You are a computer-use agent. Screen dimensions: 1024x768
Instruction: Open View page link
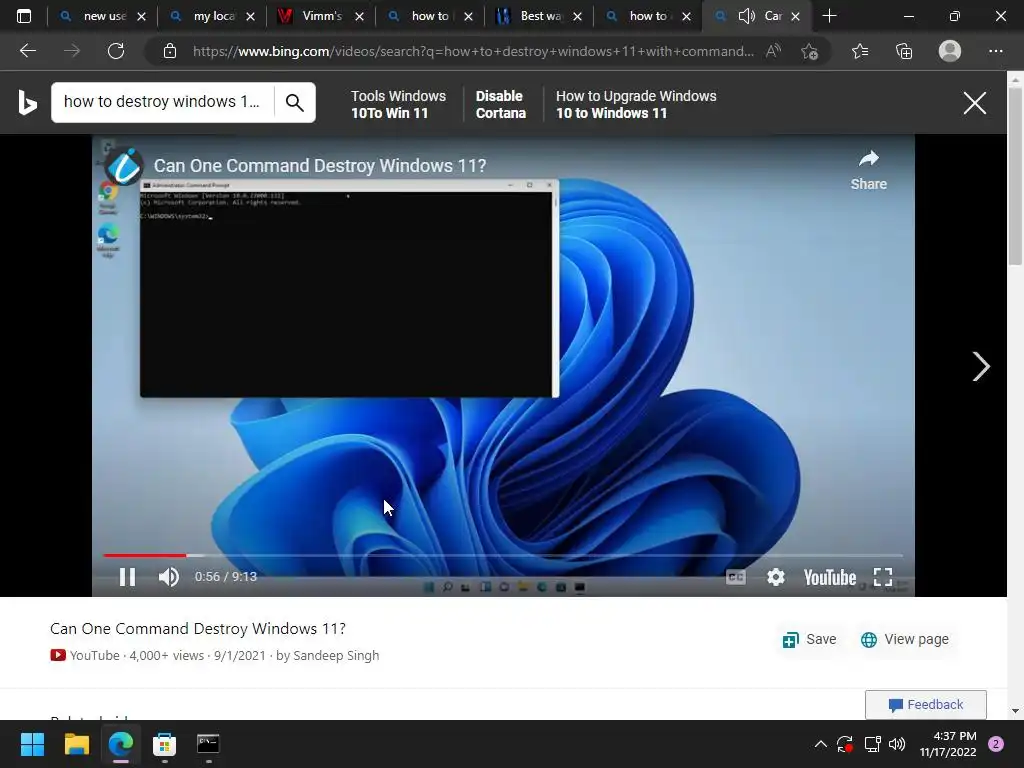pos(904,639)
